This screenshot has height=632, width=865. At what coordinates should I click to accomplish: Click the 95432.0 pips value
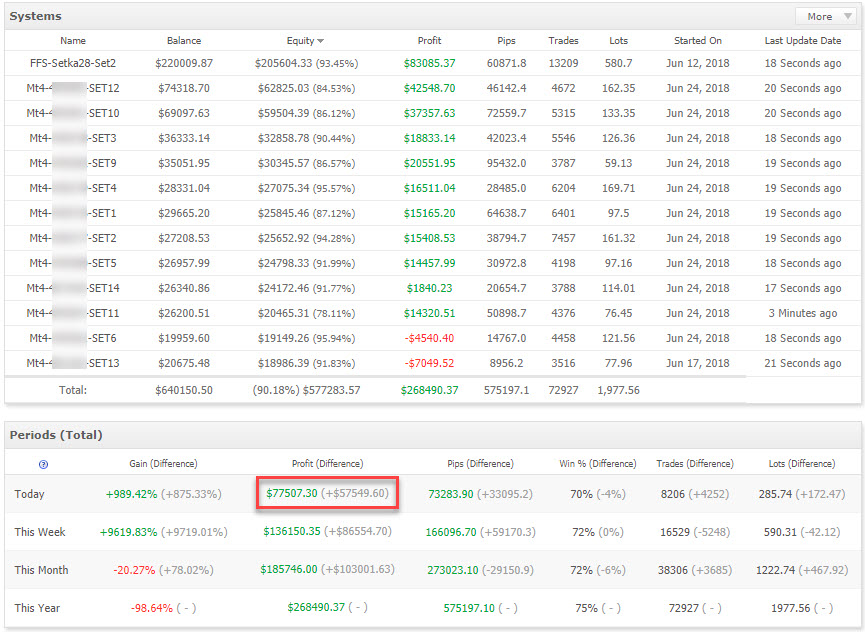click(506, 163)
